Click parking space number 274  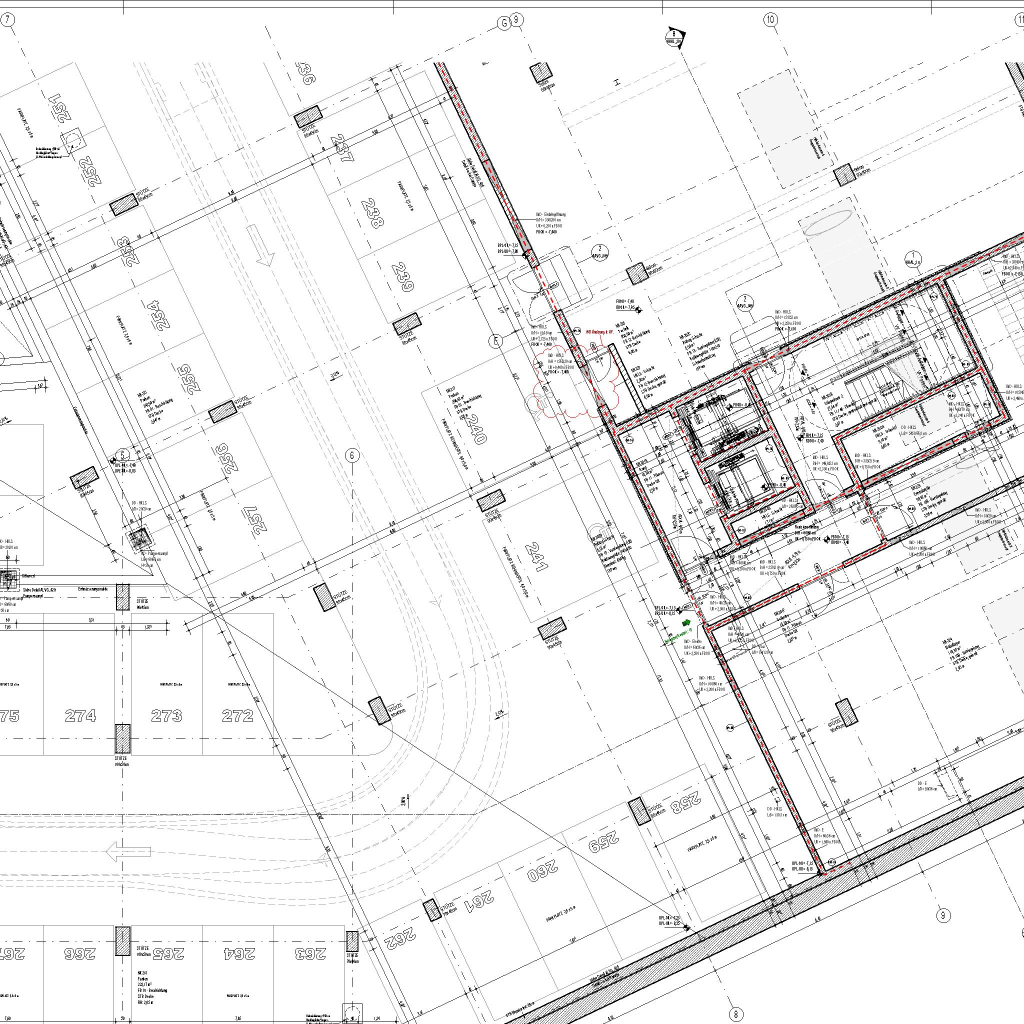tap(80, 716)
